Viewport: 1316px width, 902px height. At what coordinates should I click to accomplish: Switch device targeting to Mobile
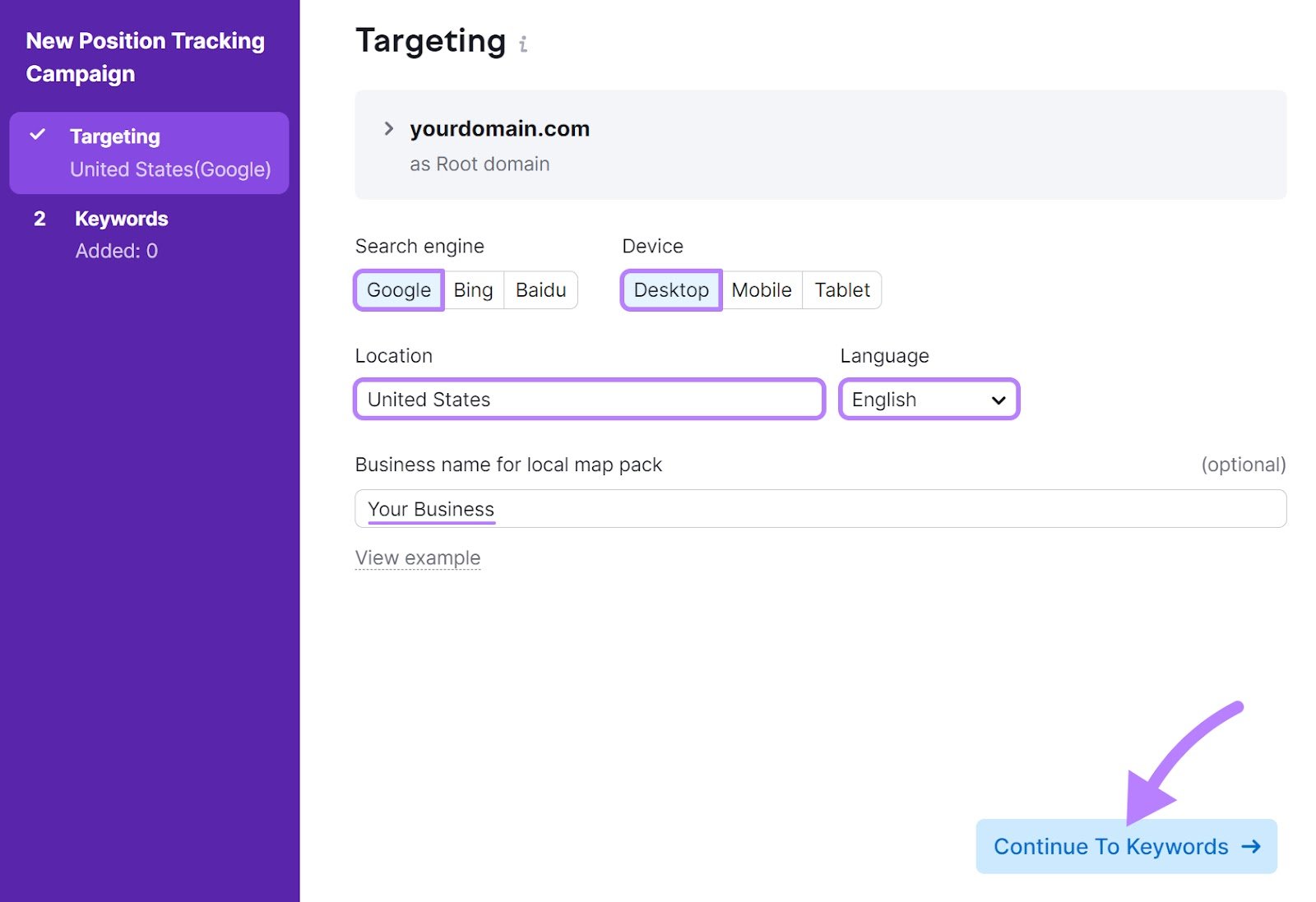point(761,289)
